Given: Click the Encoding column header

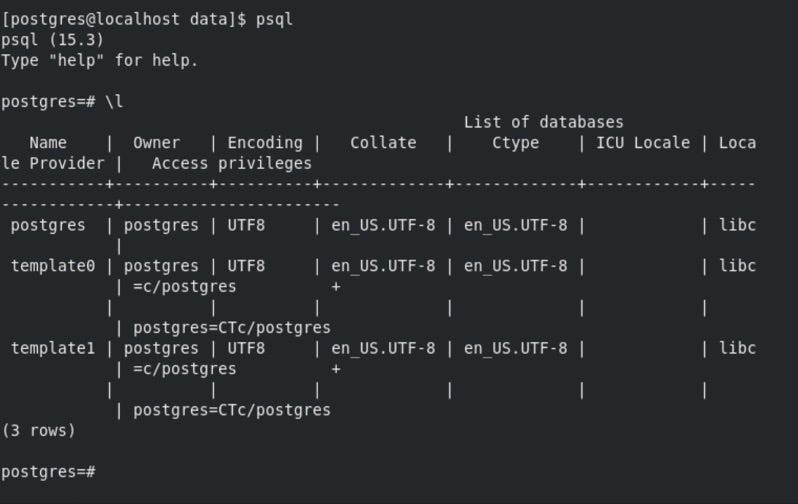Looking at the screenshot, I should pos(265,143).
